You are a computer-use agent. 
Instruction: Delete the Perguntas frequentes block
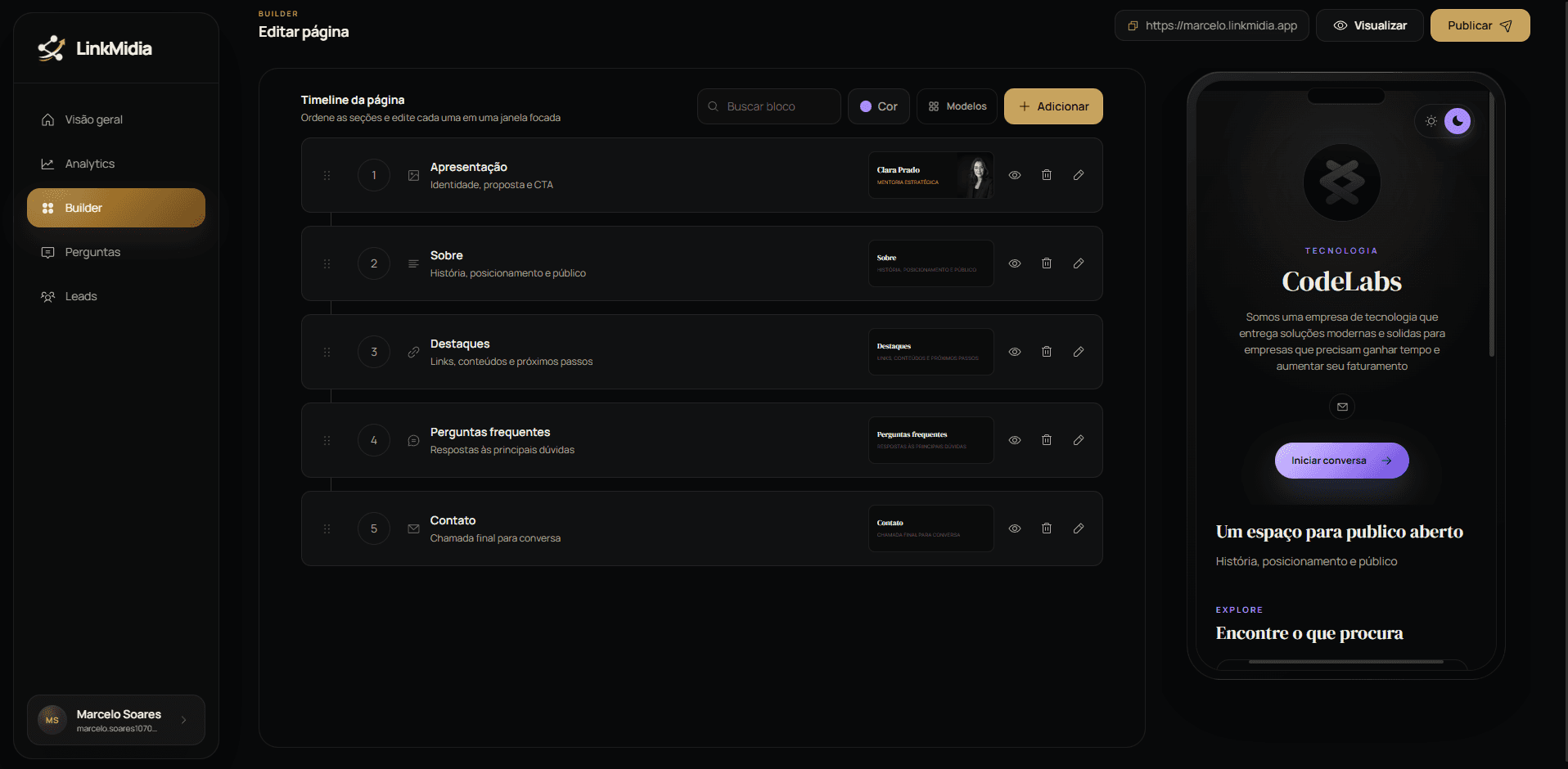(x=1047, y=440)
